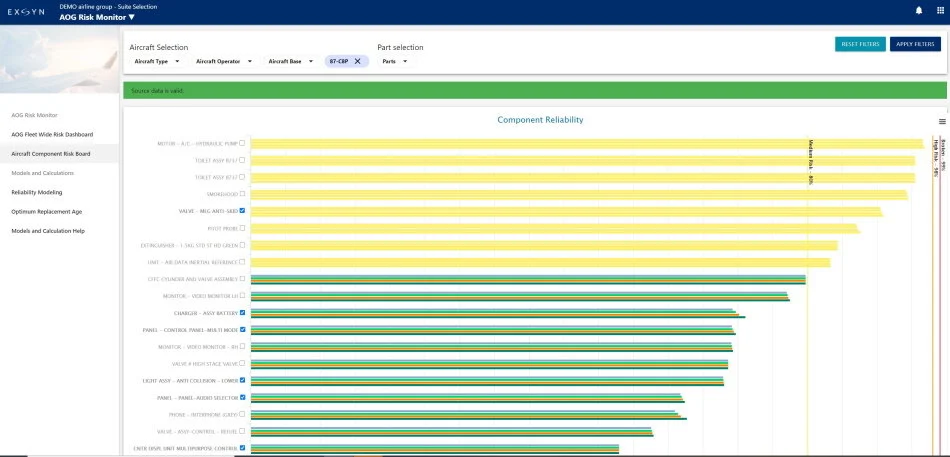Image resolution: width=950 pixels, height=457 pixels.
Task: Open the Aircraft Type dropdown
Action: (x=157, y=61)
